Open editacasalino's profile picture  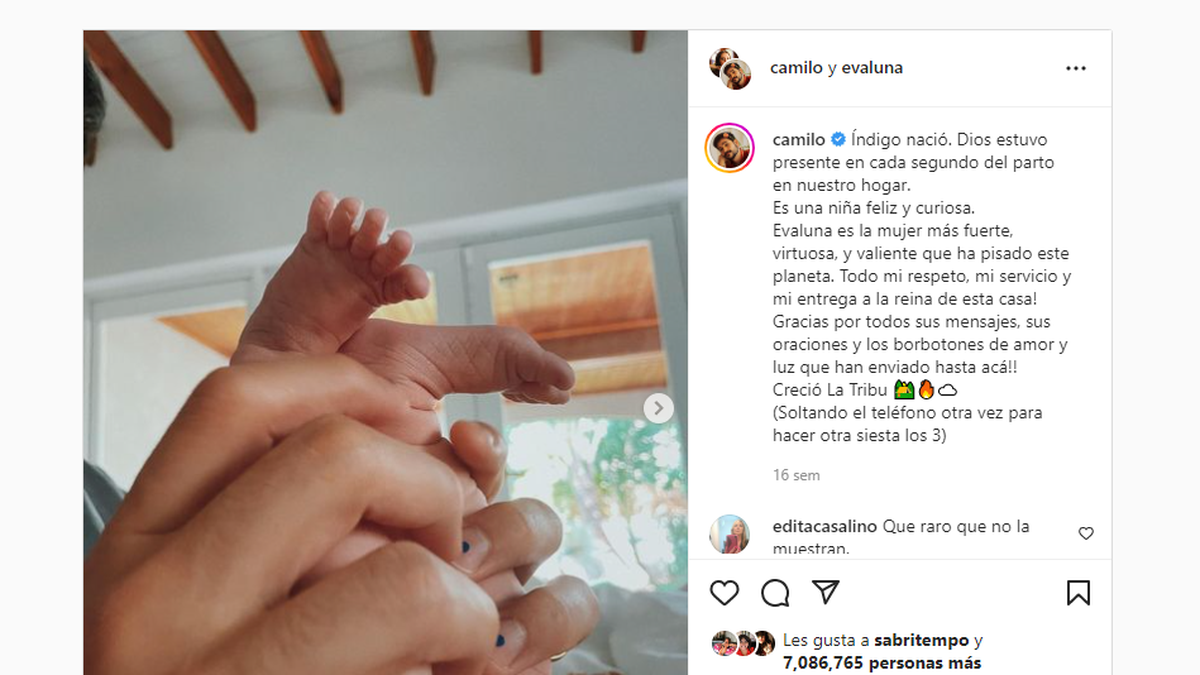coord(730,535)
